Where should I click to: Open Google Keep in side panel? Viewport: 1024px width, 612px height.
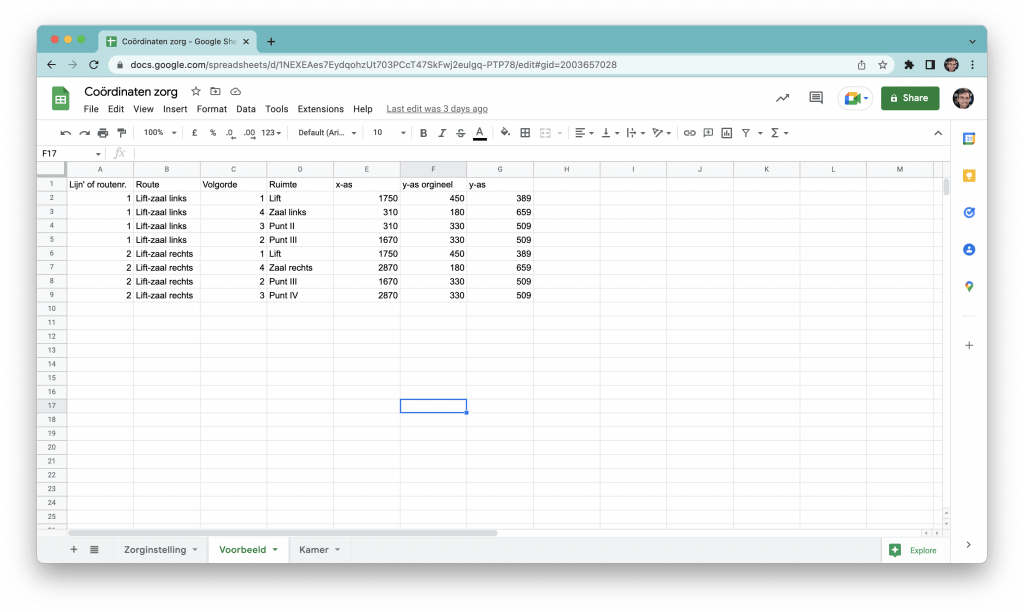tap(968, 175)
